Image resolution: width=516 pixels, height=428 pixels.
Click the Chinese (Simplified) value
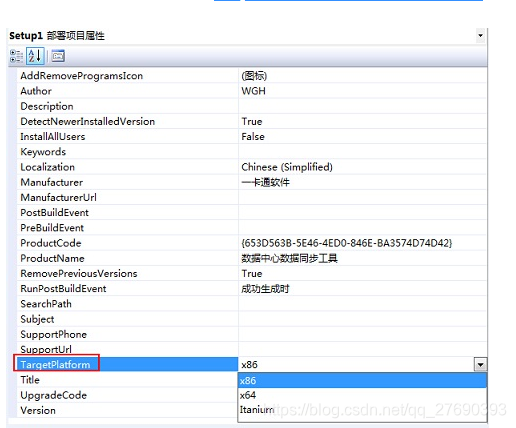click(x=287, y=167)
